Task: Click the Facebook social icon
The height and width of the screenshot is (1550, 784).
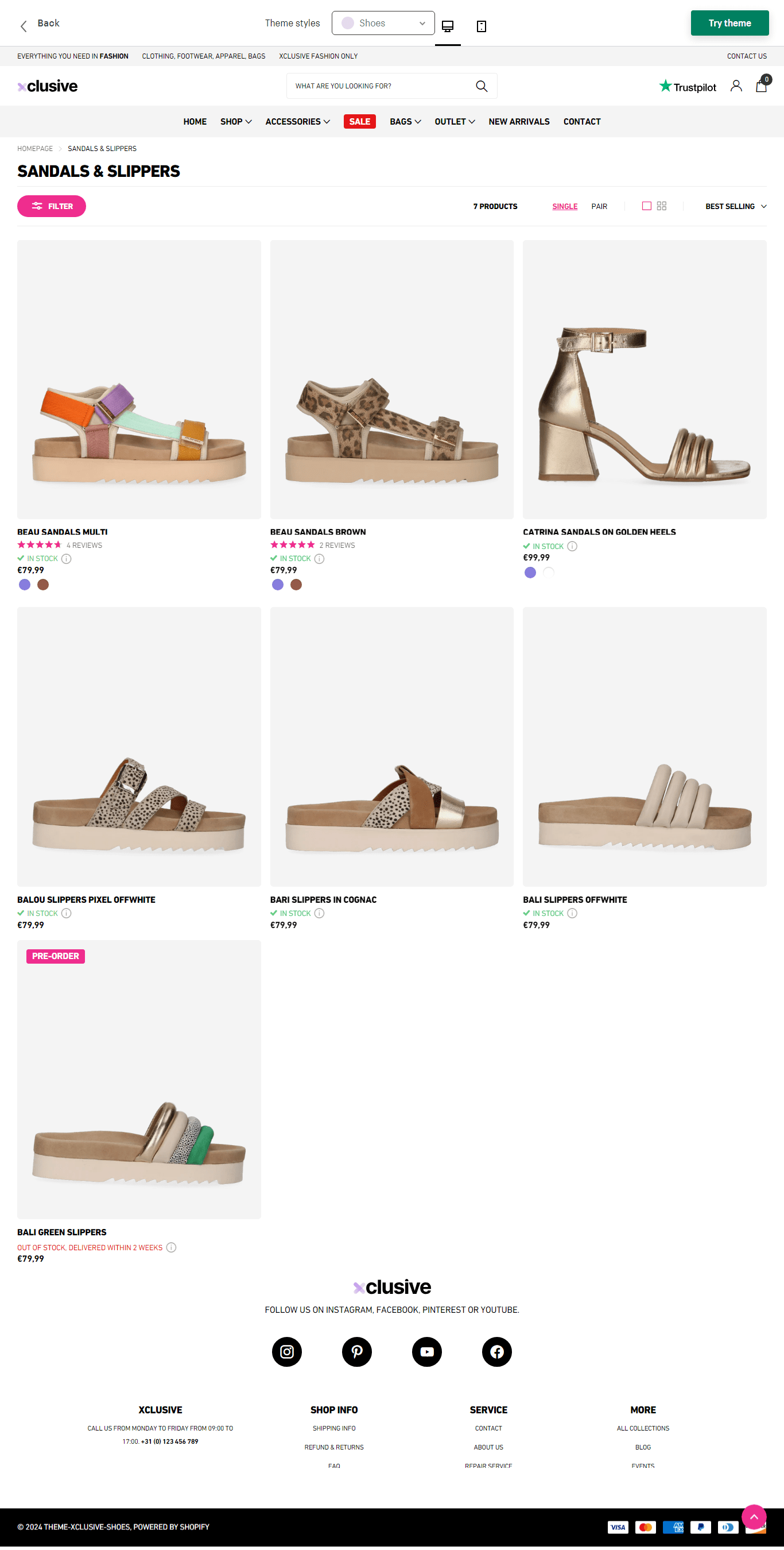Action: tap(496, 1352)
